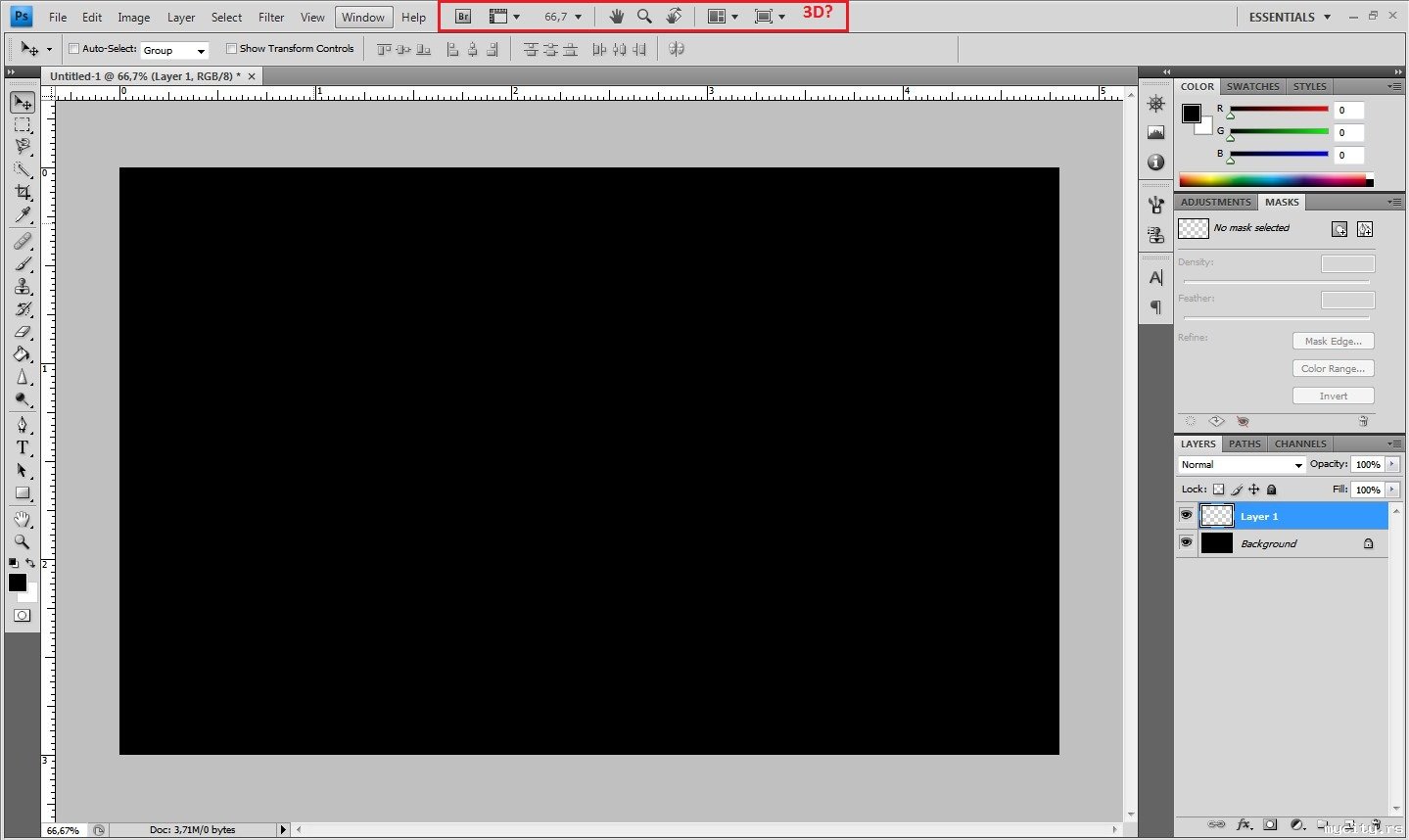Image resolution: width=1409 pixels, height=840 pixels.
Task: Pick the Lasso tool
Action: click(23, 147)
